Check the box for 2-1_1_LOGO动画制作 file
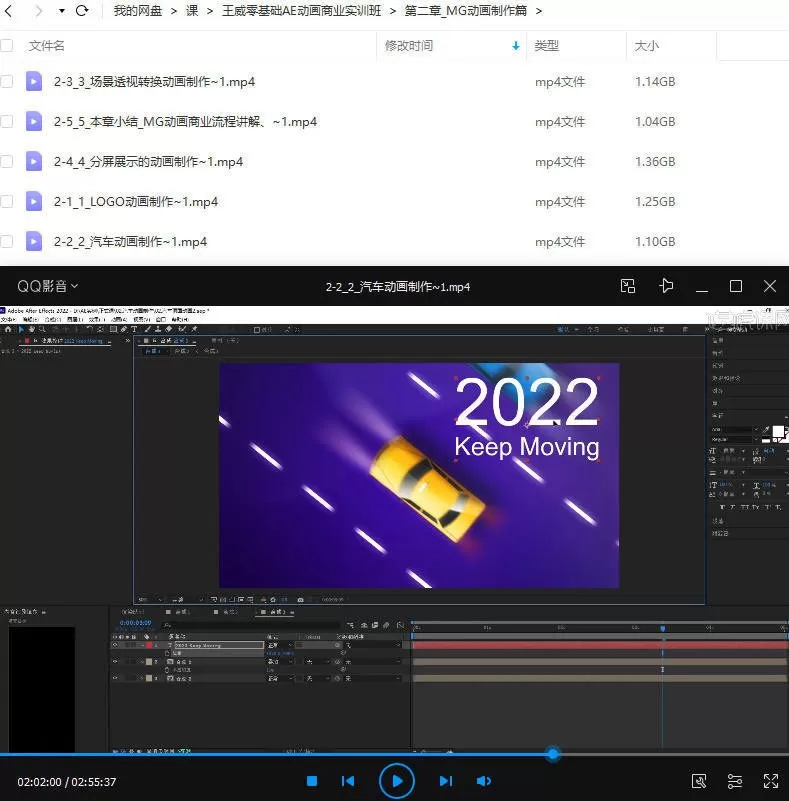Viewport: 789px width, 801px height. coord(7,201)
